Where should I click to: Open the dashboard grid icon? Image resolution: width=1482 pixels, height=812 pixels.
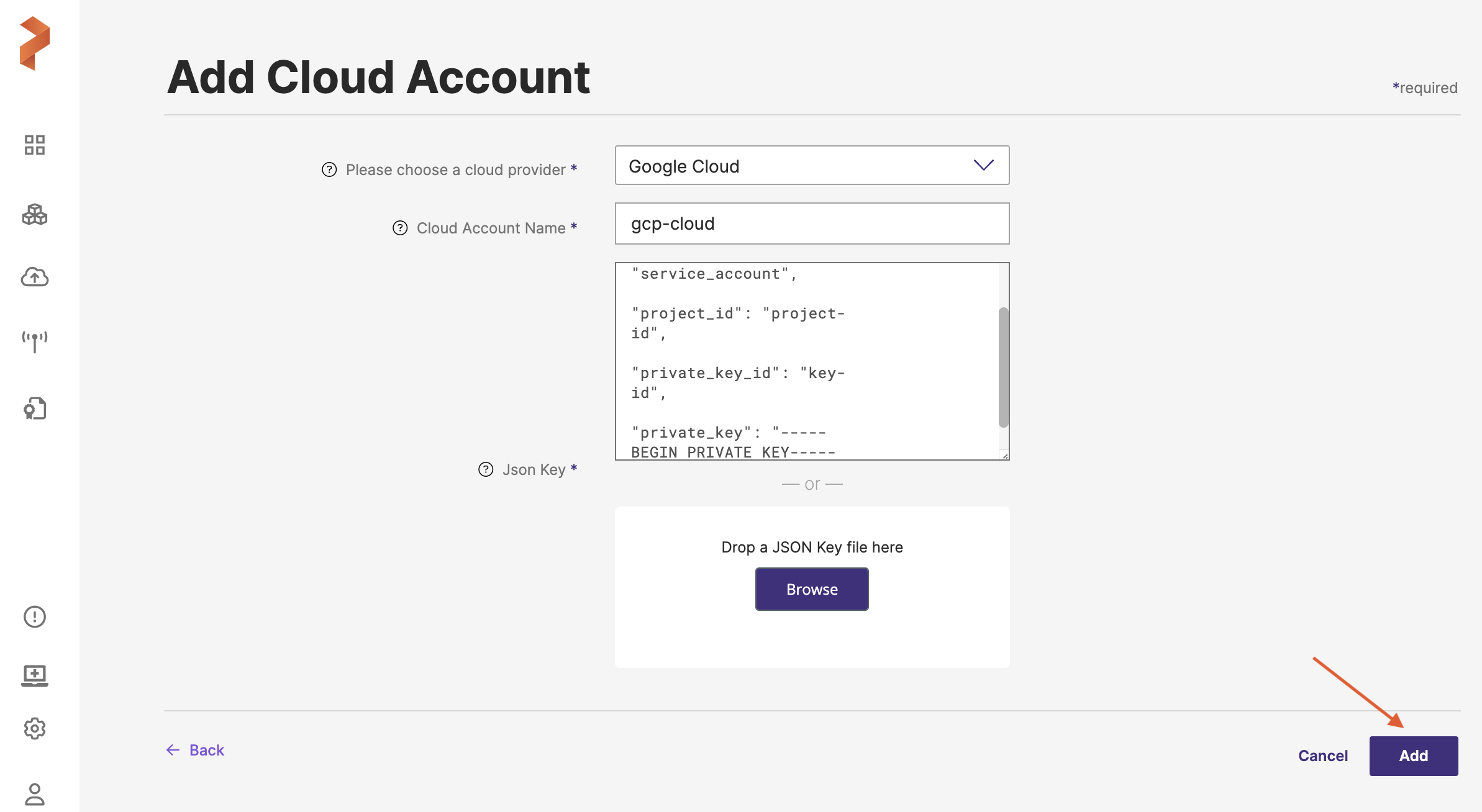pyautogui.click(x=35, y=145)
